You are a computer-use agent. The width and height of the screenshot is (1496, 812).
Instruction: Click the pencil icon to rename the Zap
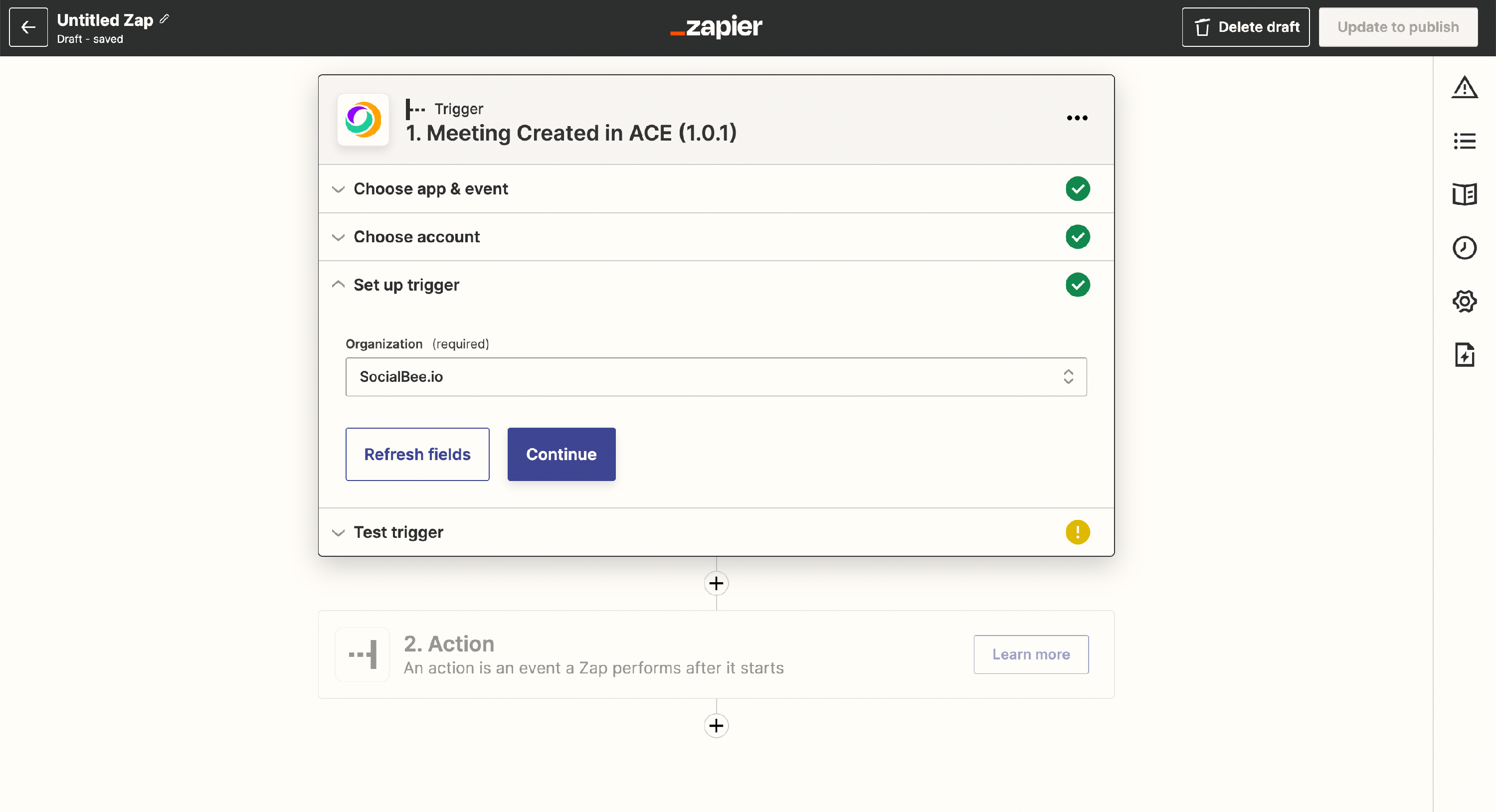pyautogui.click(x=165, y=19)
